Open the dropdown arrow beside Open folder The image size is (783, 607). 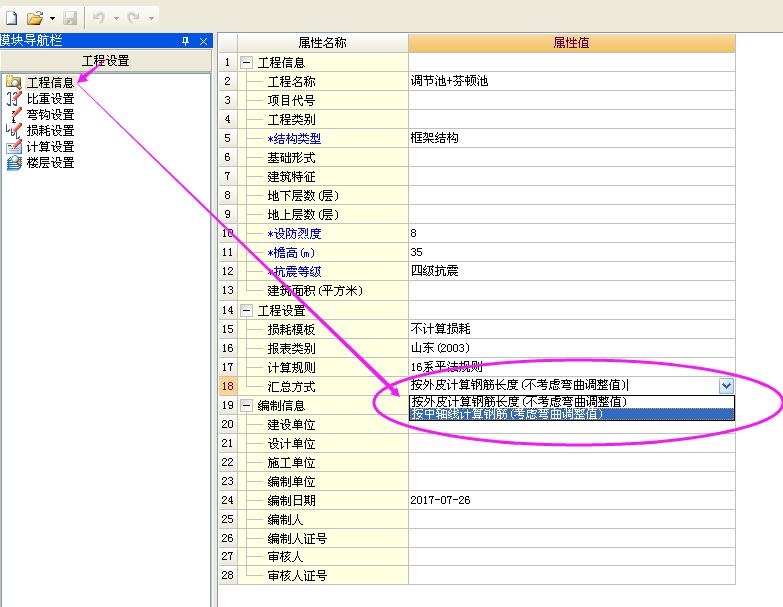52,18
